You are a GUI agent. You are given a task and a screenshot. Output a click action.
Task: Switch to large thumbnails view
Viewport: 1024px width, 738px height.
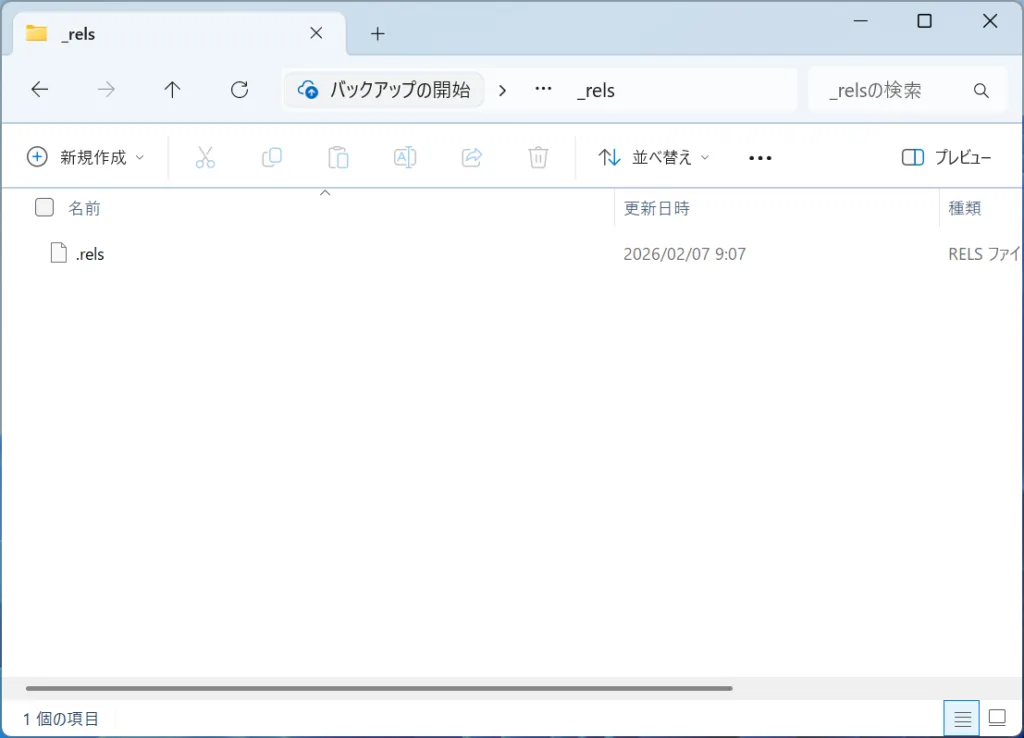pyautogui.click(x=996, y=718)
